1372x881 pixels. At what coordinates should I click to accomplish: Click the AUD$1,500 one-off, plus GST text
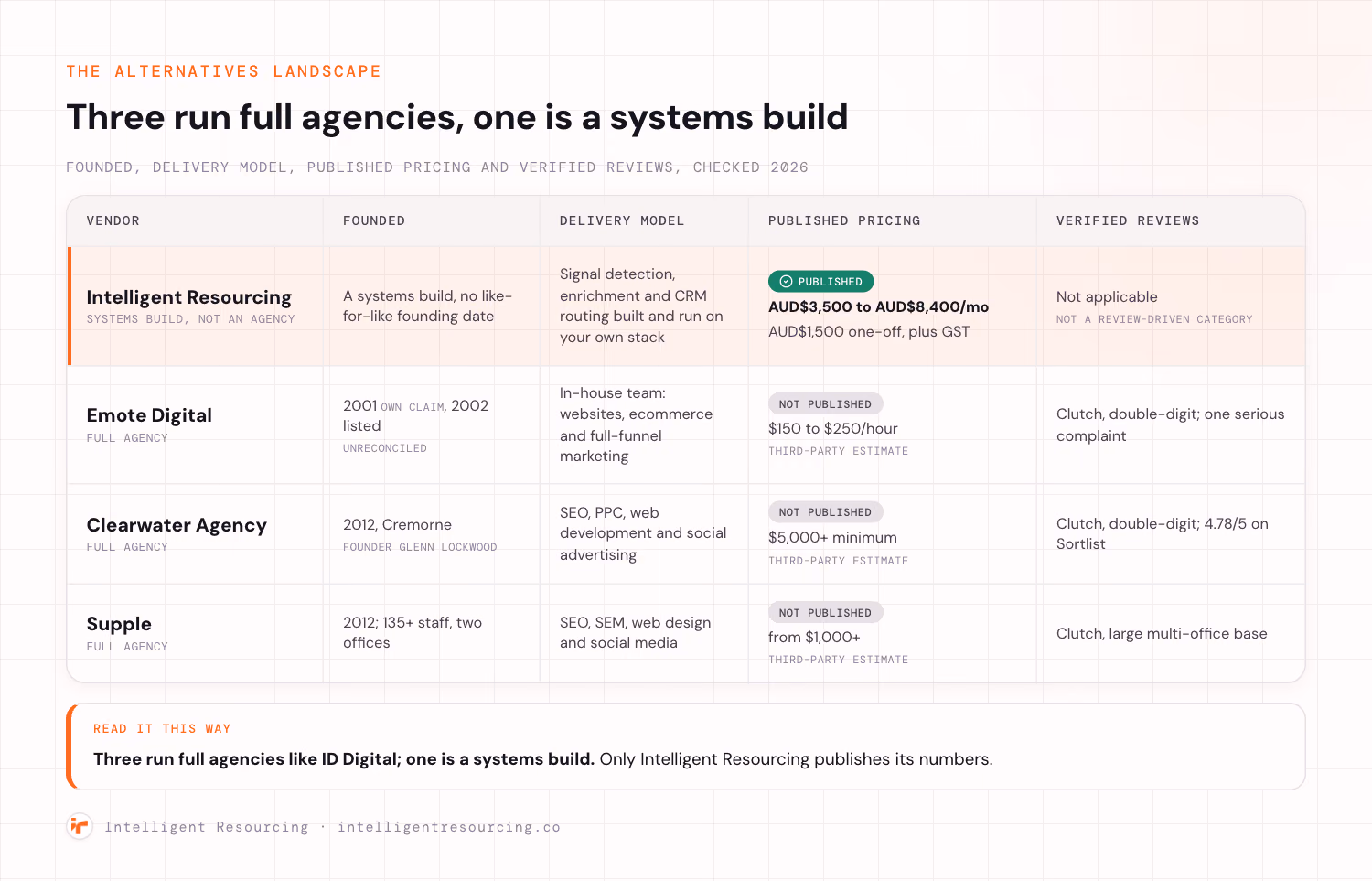[869, 331]
